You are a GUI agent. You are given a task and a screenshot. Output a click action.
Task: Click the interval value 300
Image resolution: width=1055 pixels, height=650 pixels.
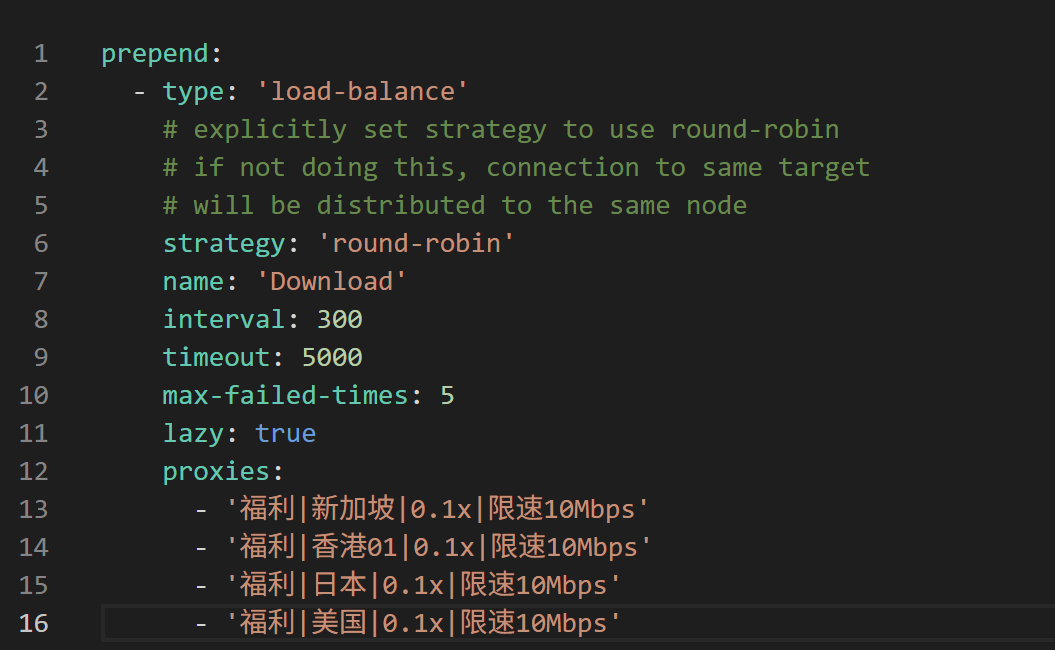pos(339,319)
